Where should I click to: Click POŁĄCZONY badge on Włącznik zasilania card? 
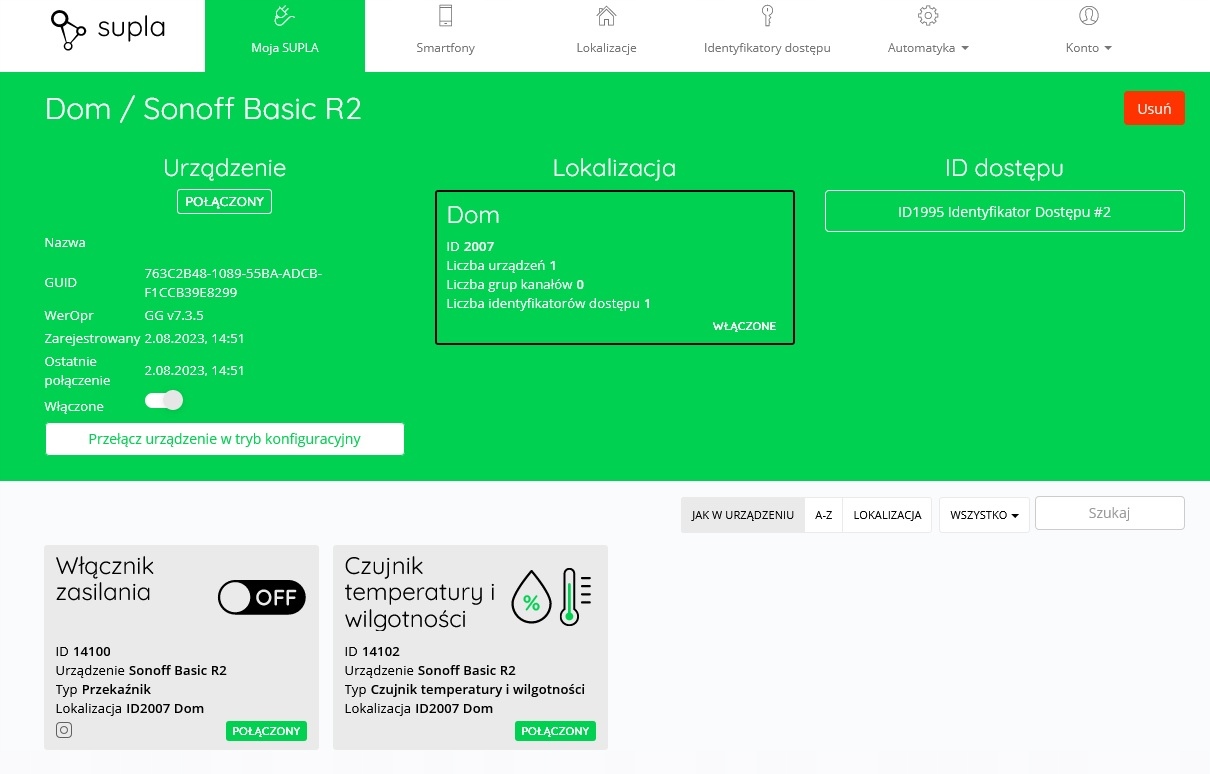(x=266, y=731)
